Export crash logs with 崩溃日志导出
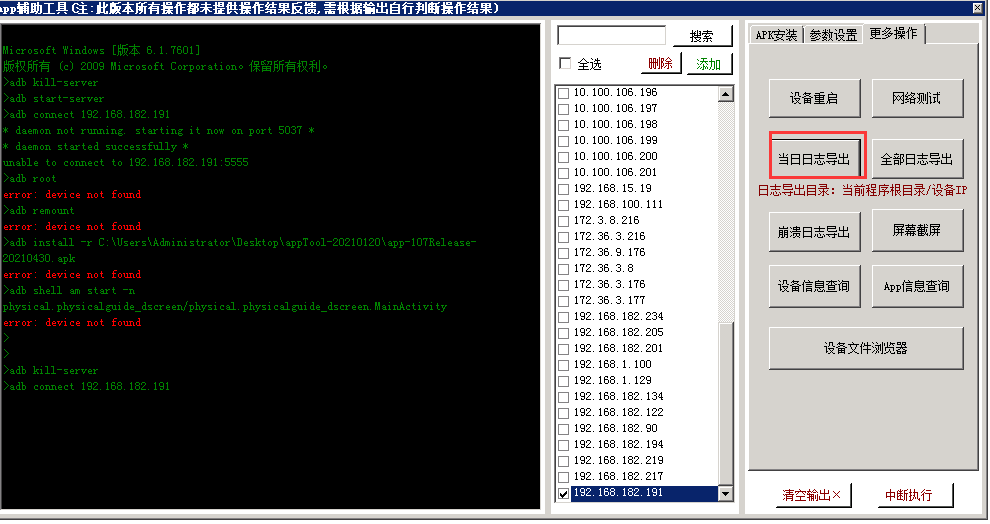The height and width of the screenshot is (524, 990). pyautogui.click(x=814, y=232)
